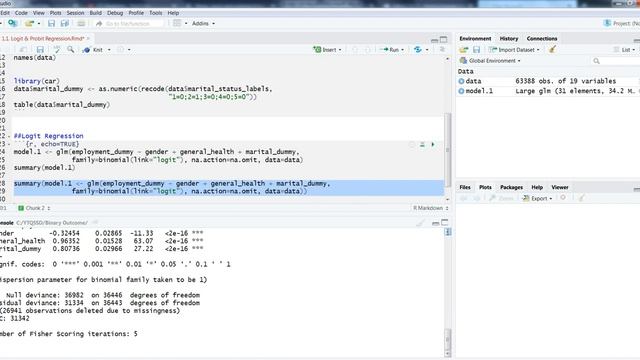Screen dimensions: 640x360
Task: Click the open file folder icon
Action: [x=29, y=23]
